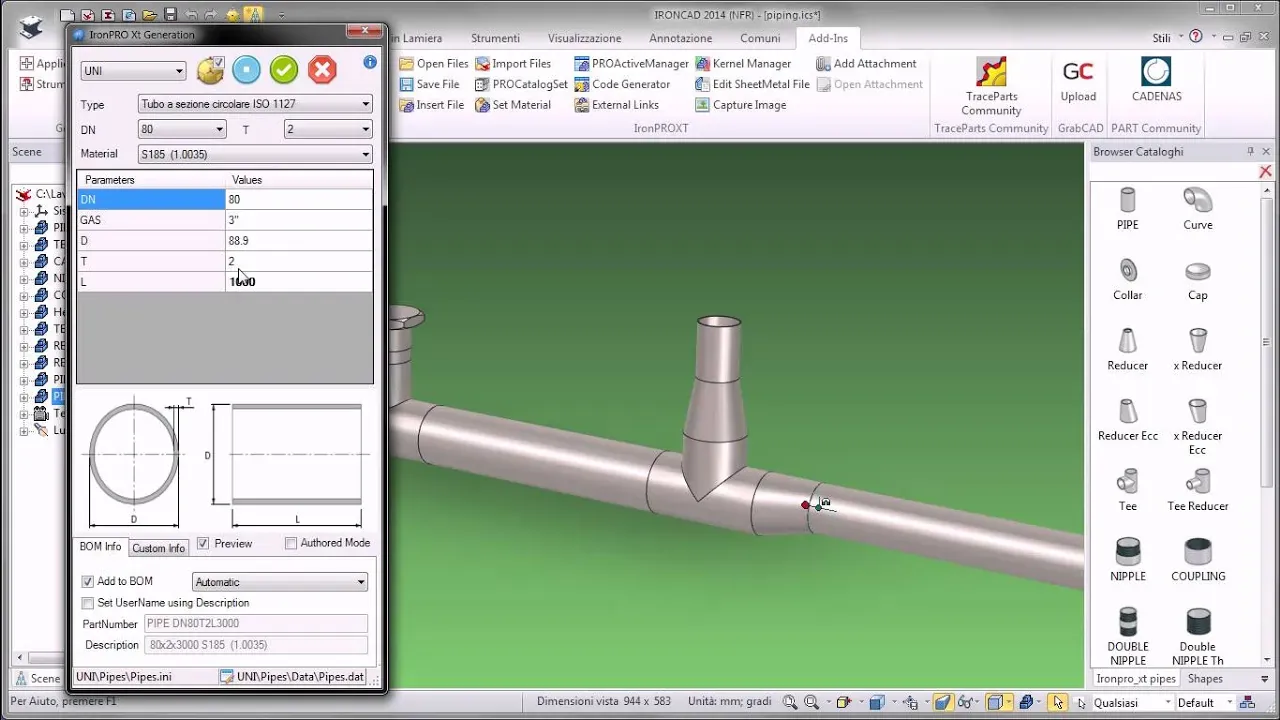Image resolution: width=1280 pixels, height=720 pixels.
Task: Open TraceParts Community add-in
Action: [991, 86]
